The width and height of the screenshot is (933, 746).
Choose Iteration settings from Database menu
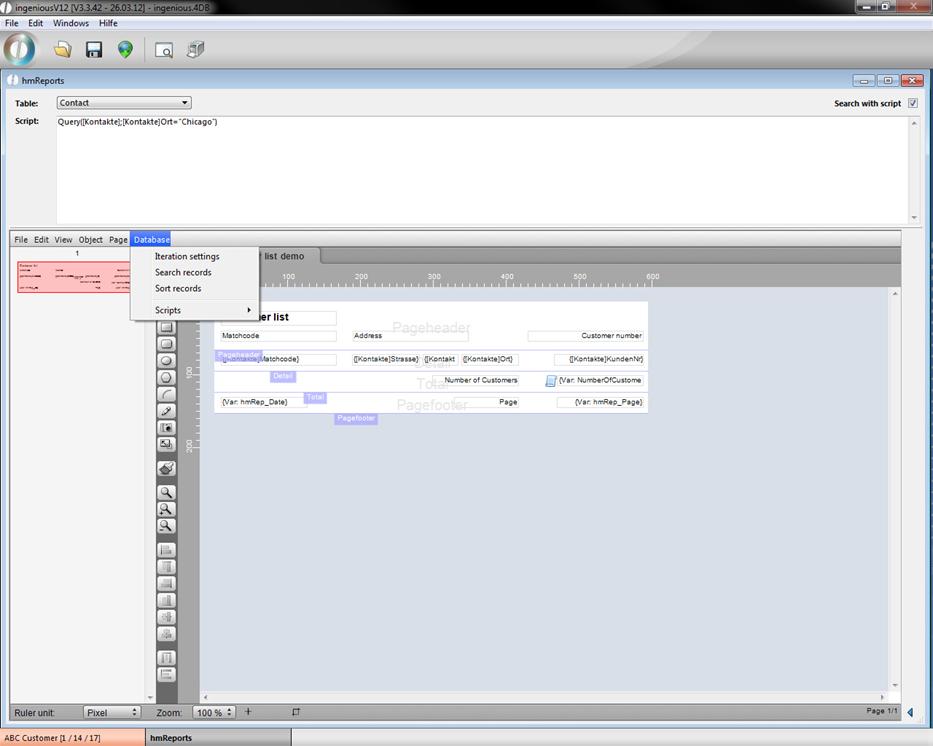pos(187,256)
